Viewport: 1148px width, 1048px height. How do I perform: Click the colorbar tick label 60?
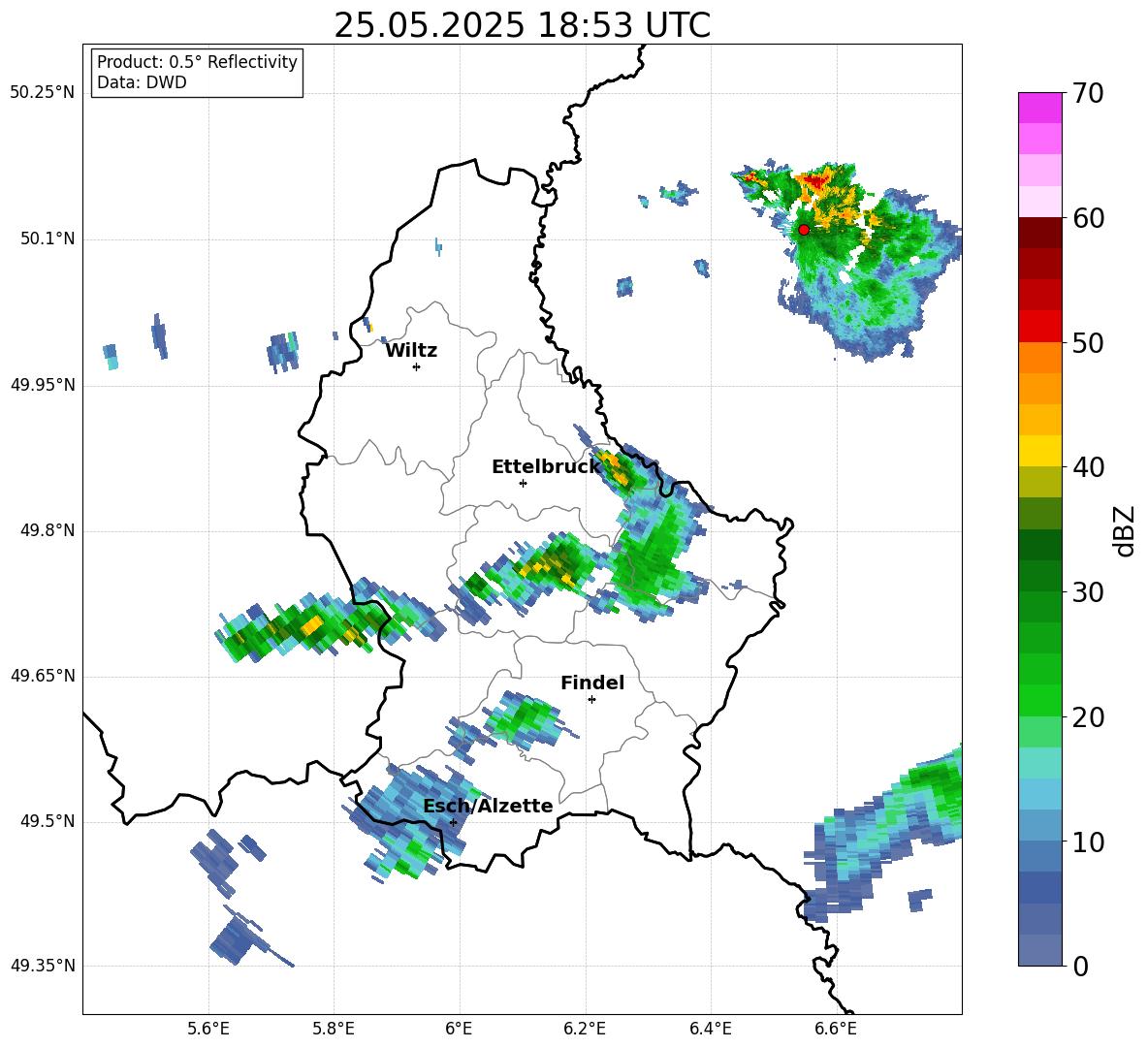pyautogui.click(x=1088, y=218)
